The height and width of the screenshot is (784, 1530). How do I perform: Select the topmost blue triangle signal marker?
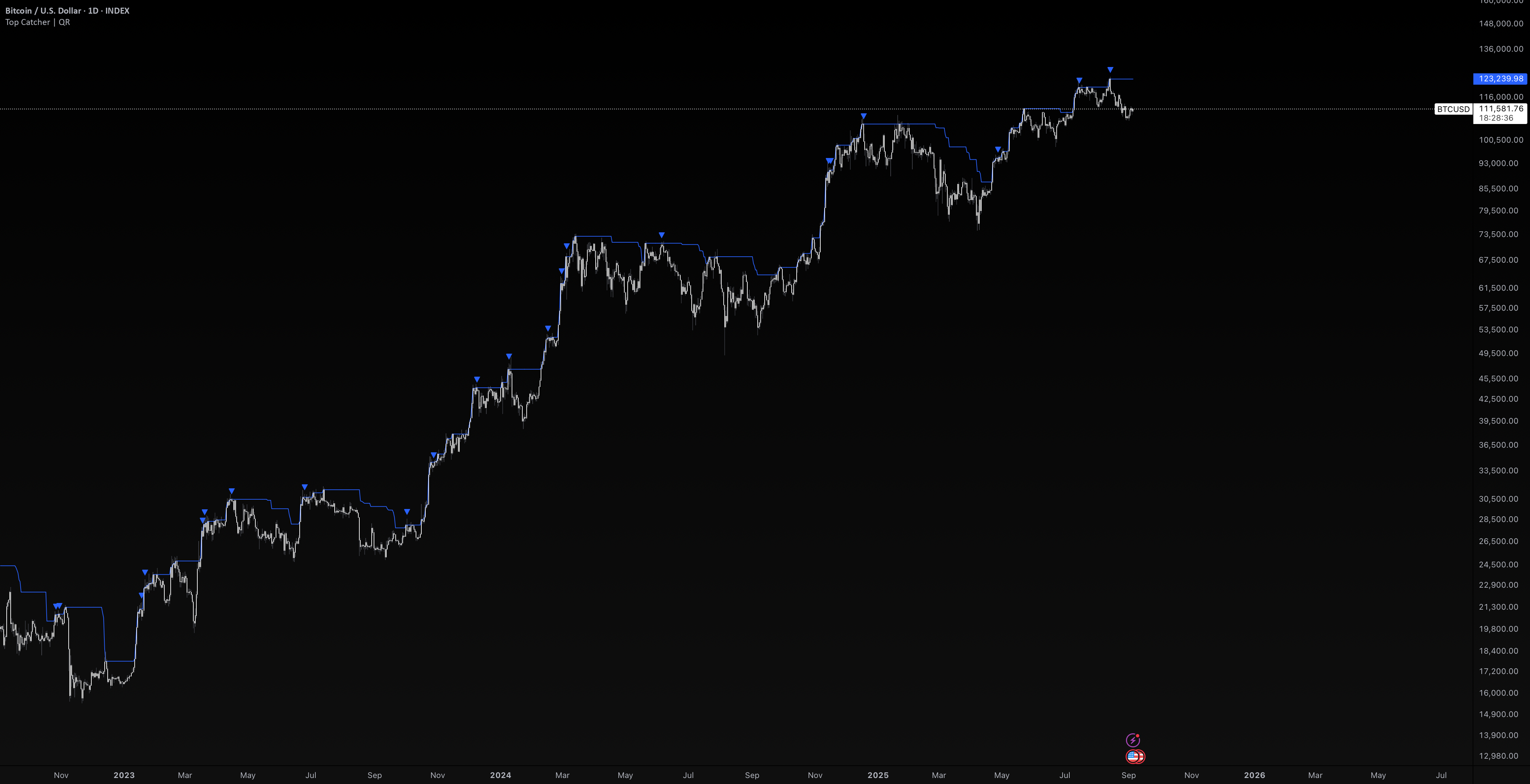pyautogui.click(x=1110, y=69)
